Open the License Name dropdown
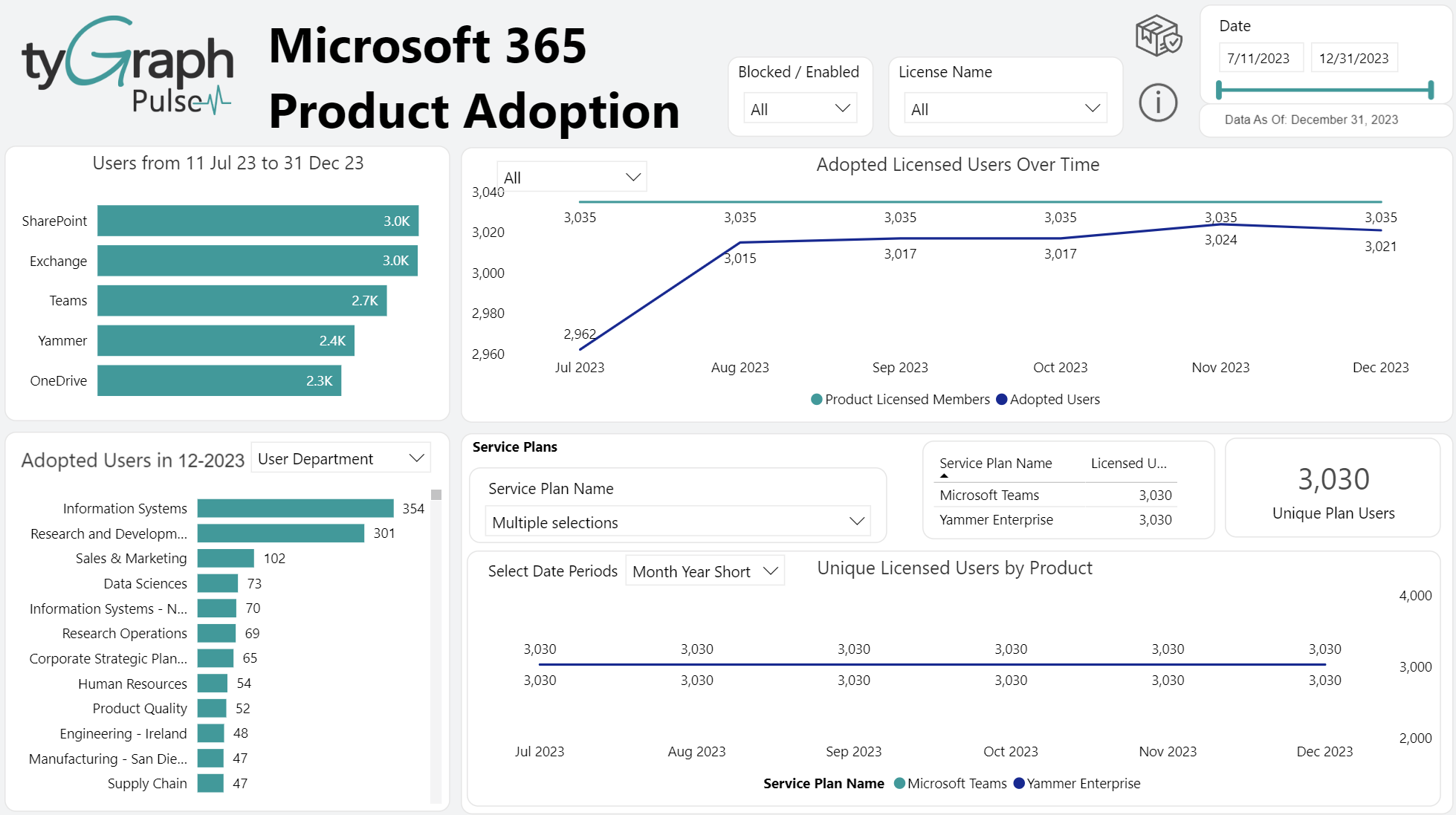 click(1005, 108)
